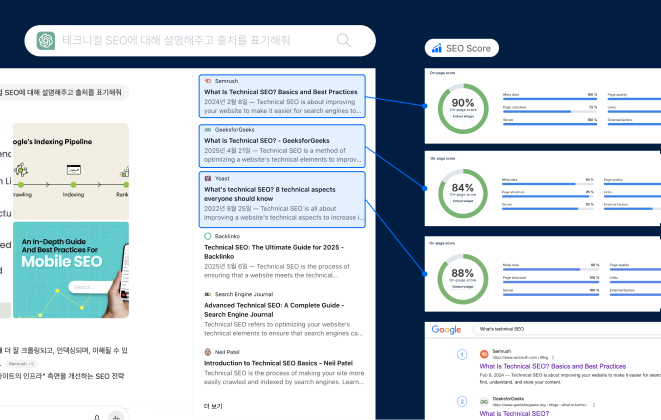Click the 90% on-page score circle
Screen dimensions: 661x420
click(463, 109)
